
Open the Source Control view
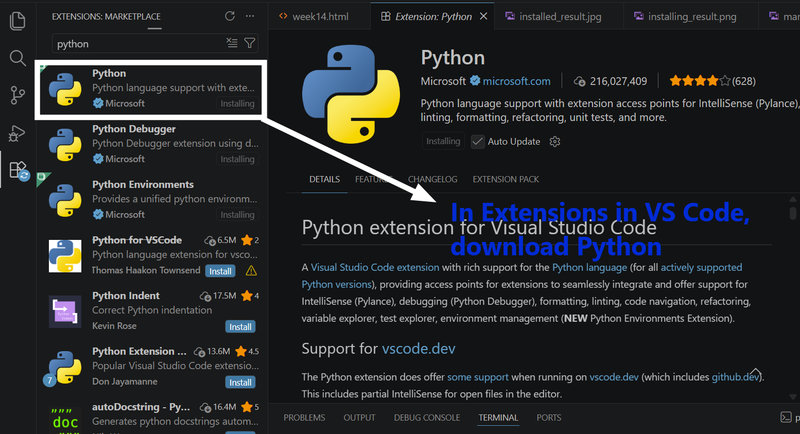[x=17, y=95]
